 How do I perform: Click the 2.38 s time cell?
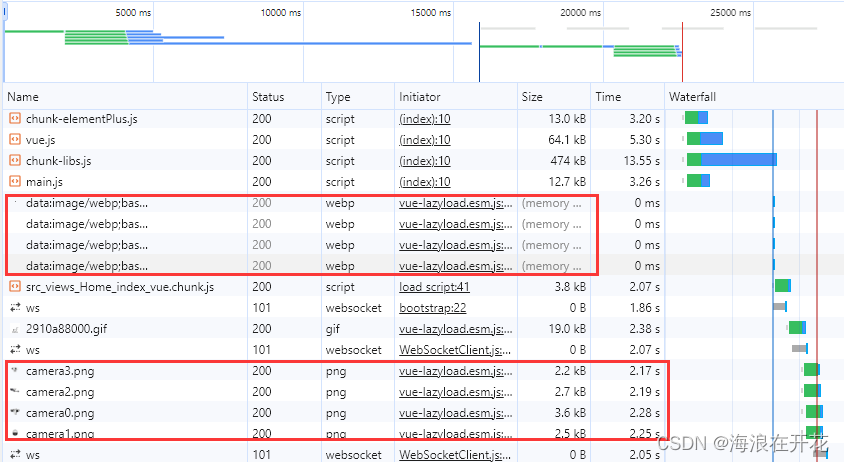tap(644, 328)
